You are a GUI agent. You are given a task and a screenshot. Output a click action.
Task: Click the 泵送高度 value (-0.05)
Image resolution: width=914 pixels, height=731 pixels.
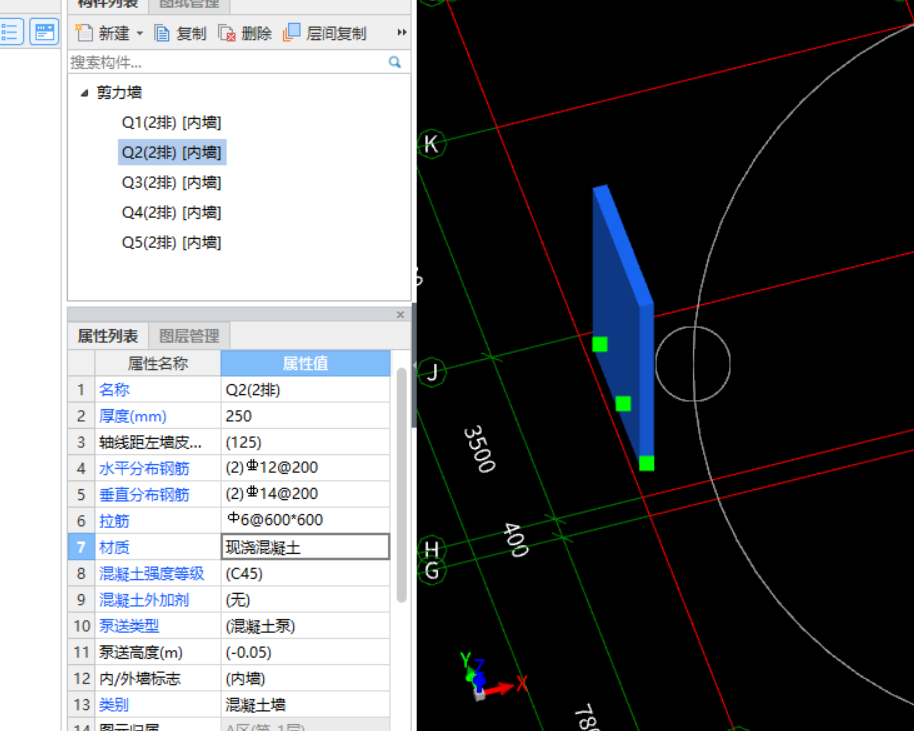(x=305, y=652)
